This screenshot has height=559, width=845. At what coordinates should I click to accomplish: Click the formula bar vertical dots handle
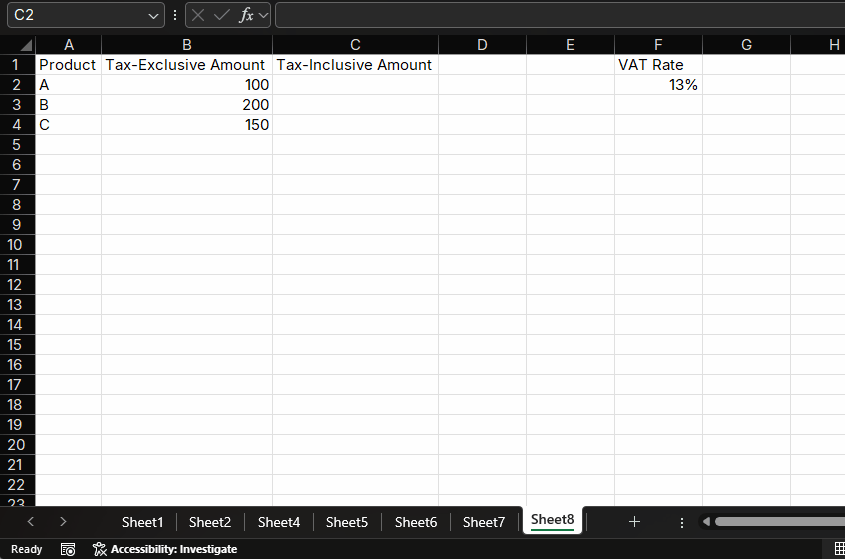(175, 15)
